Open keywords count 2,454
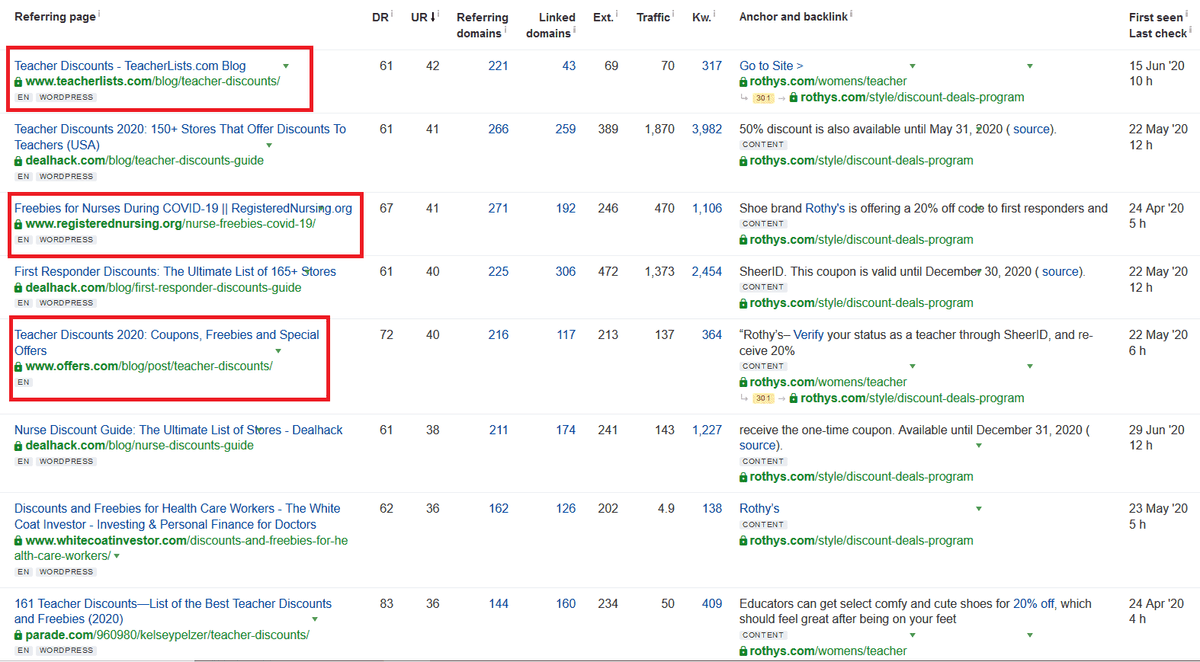1200x662 pixels. click(707, 271)
